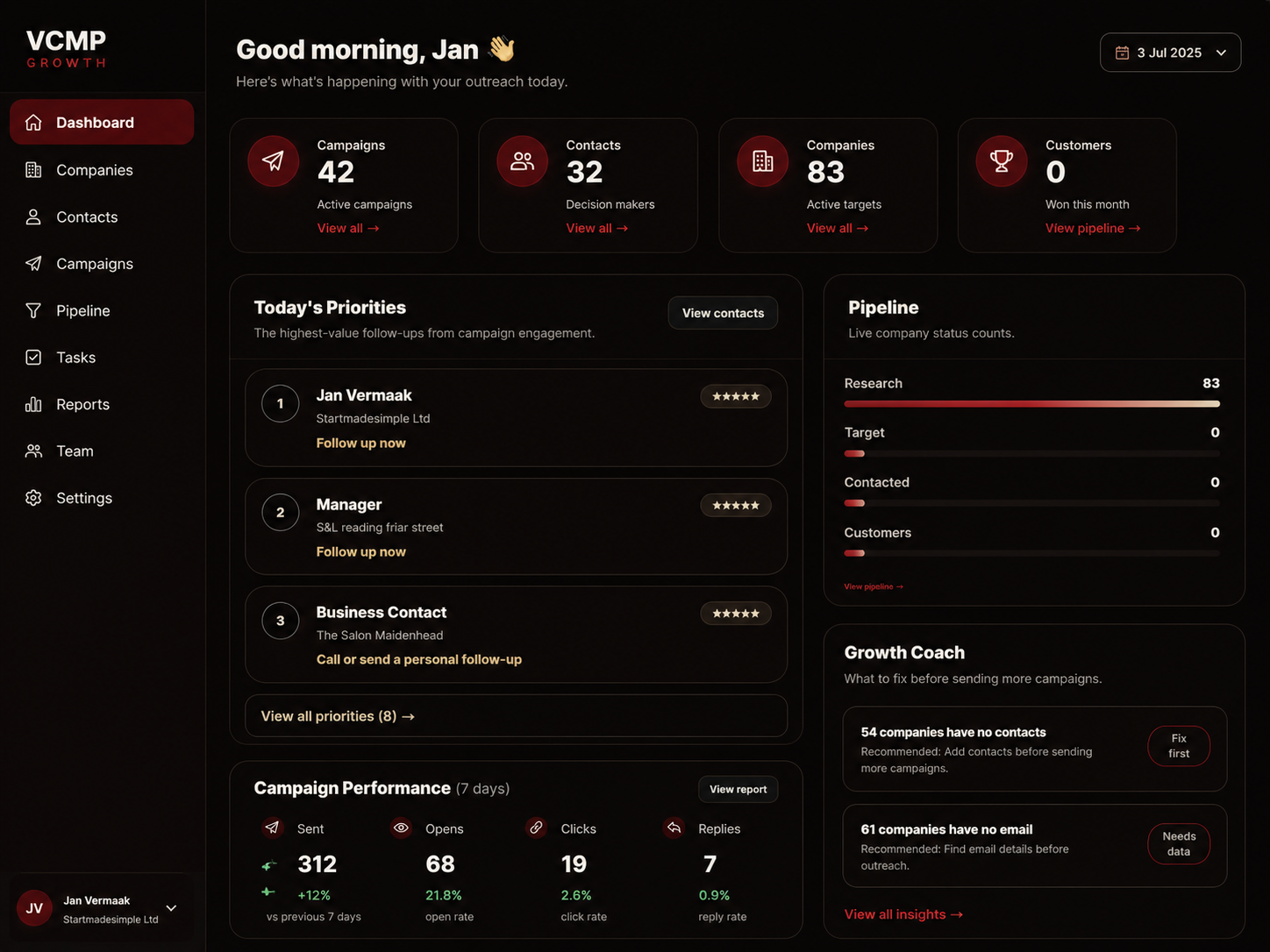Image resolution: width=1270 pixels, height=952 pixels.
Task: Click View all under Contacts card
Action: point(597,228)
